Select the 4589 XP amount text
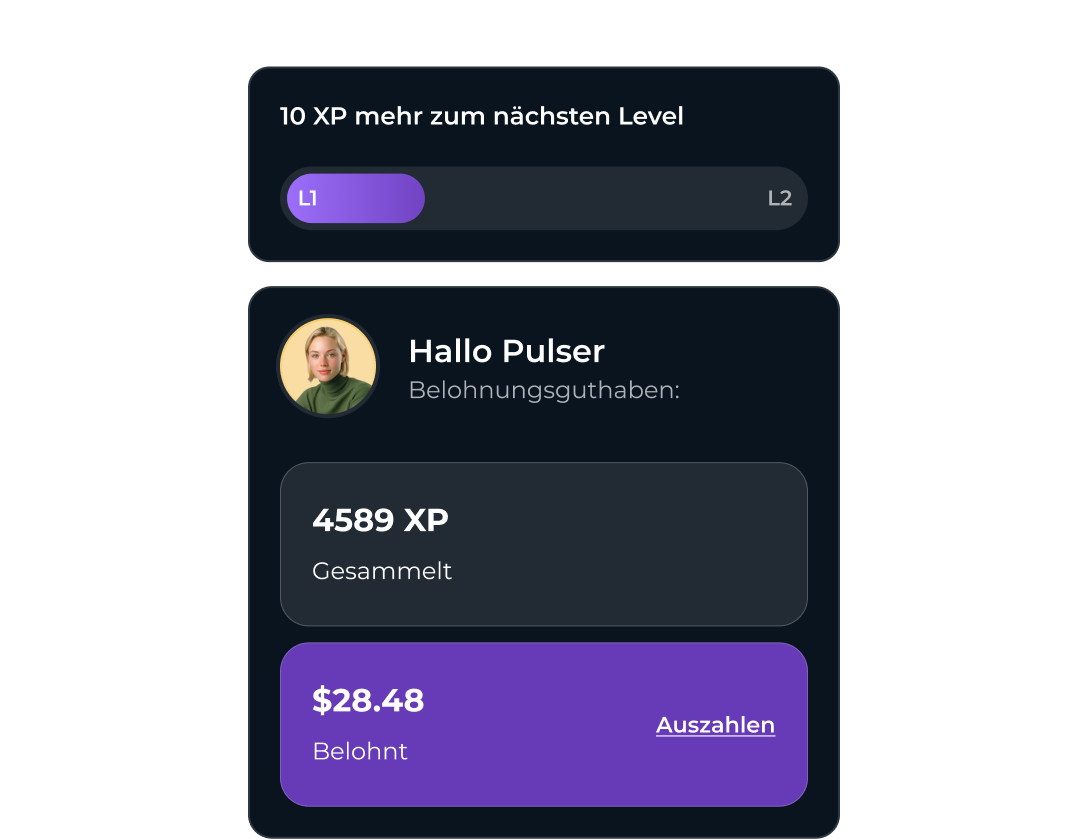This screenshot has height=840, width=1088. tap(380, 520)
